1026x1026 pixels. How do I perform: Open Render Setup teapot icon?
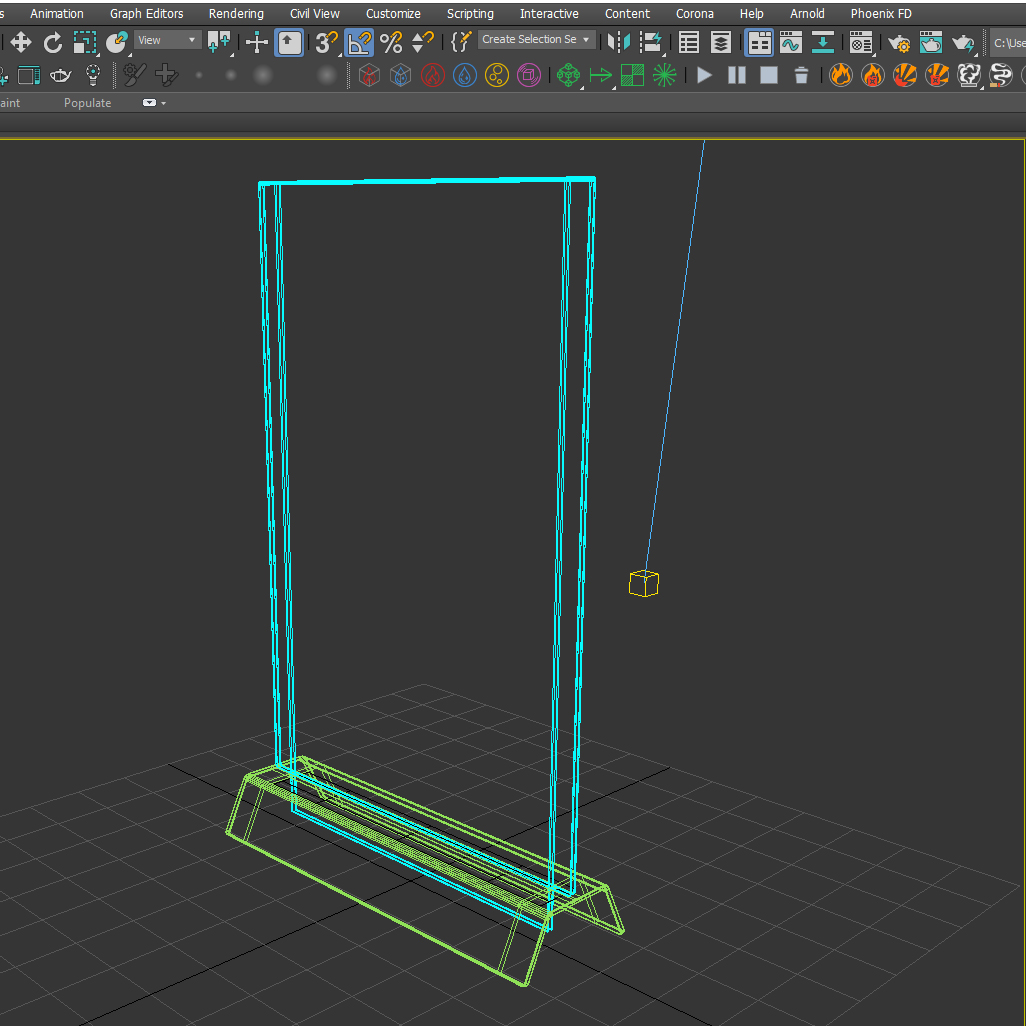(x=899, y=42)
